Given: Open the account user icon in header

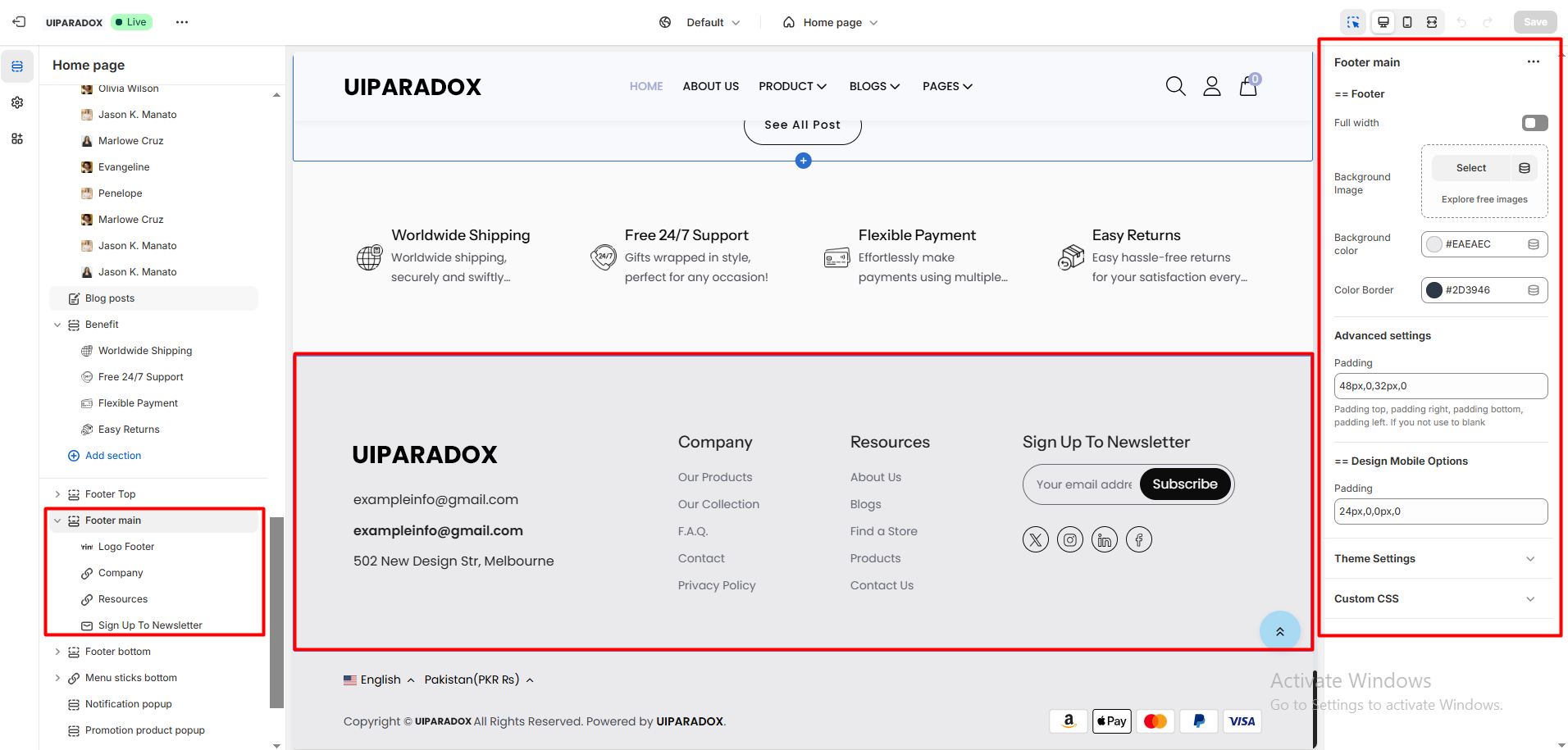Looking at the screenshot, I should click(1212, 86).
